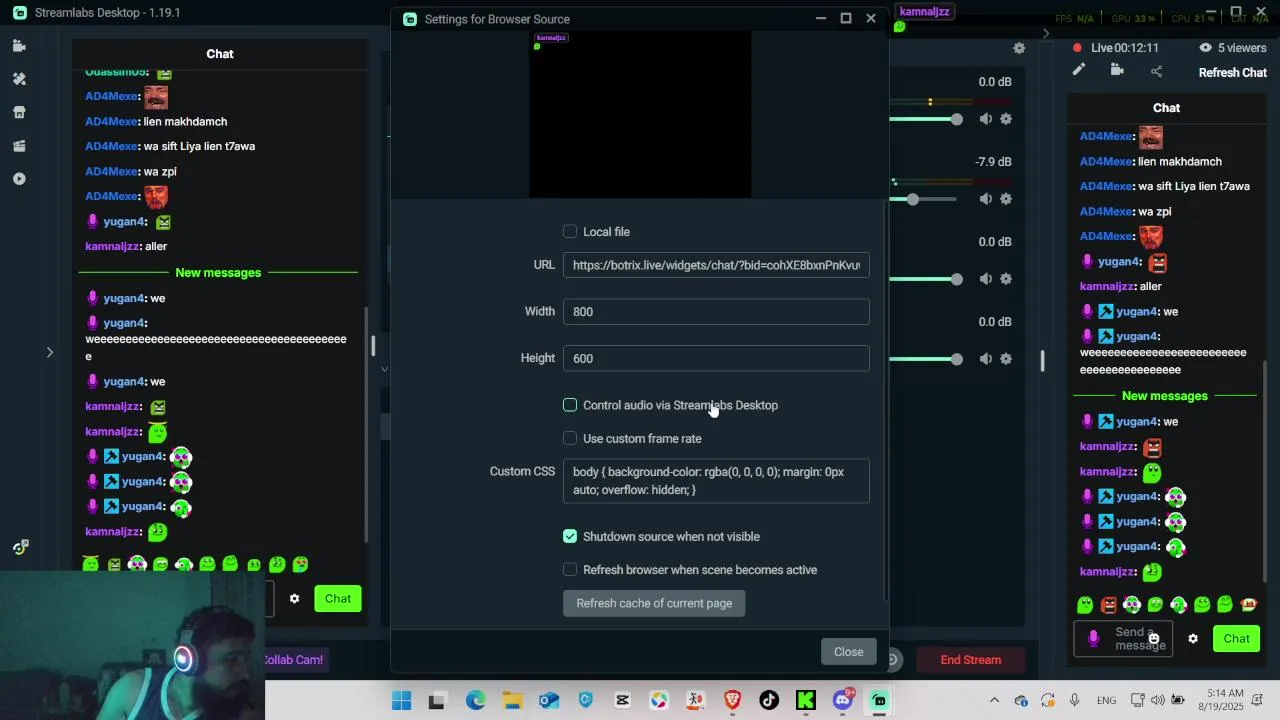Click the Width field showing 800
Screen dimensions: 1280x720
coord(716,312)
